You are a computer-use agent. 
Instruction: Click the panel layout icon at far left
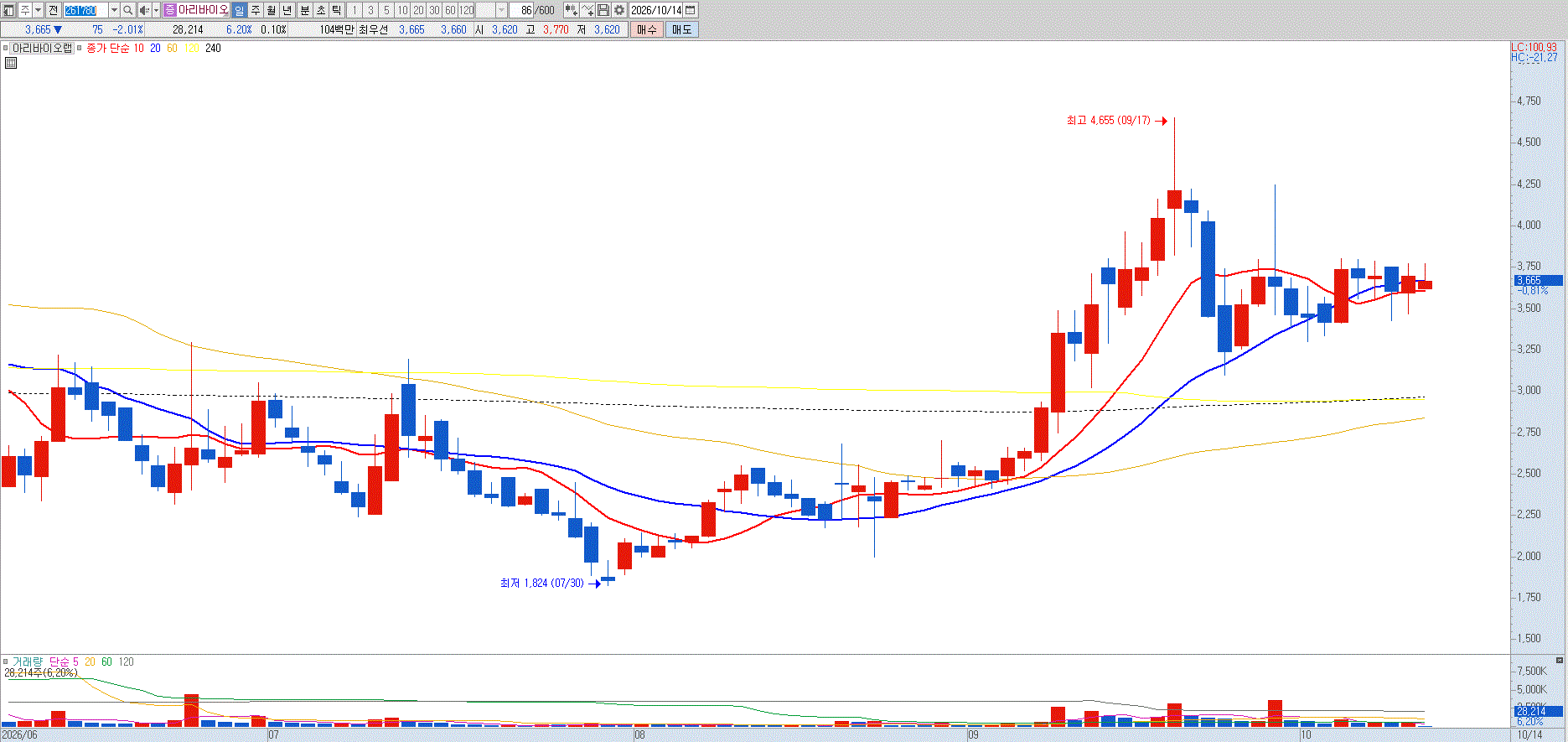(x=8, y=10)
